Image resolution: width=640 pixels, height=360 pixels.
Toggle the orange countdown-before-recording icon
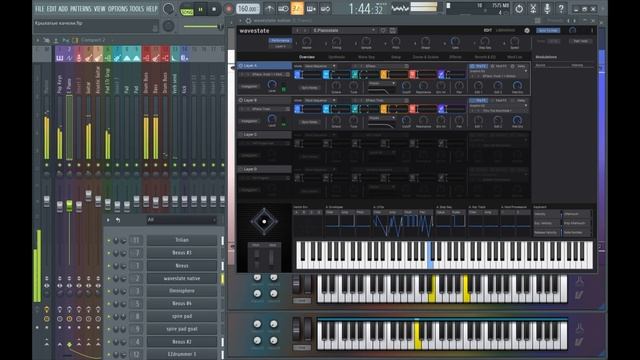(297, 9)
